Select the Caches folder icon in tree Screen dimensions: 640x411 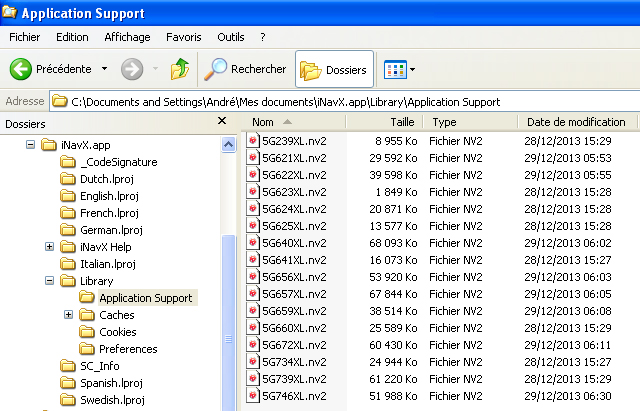(x=87, y=315)
